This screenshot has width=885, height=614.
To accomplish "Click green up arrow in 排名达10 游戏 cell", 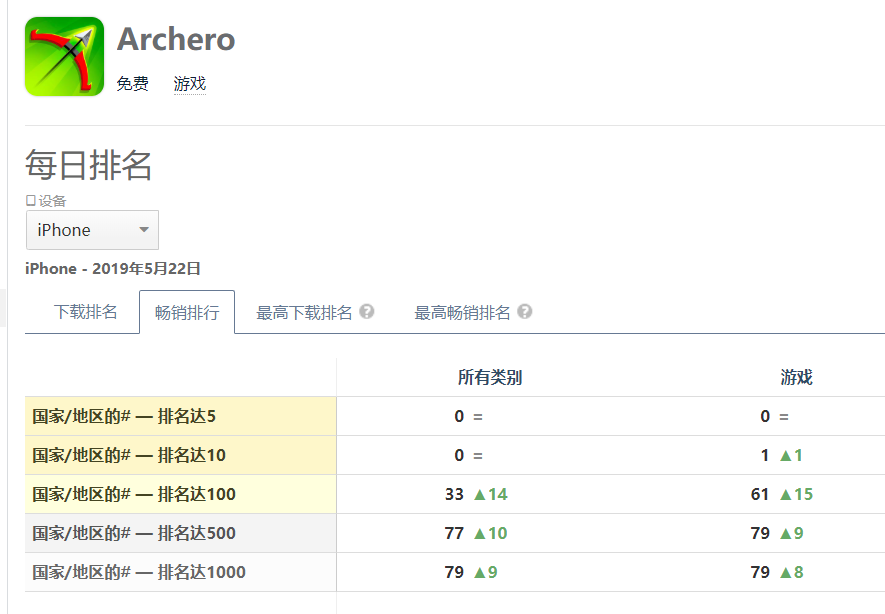I will click(785, 455).
